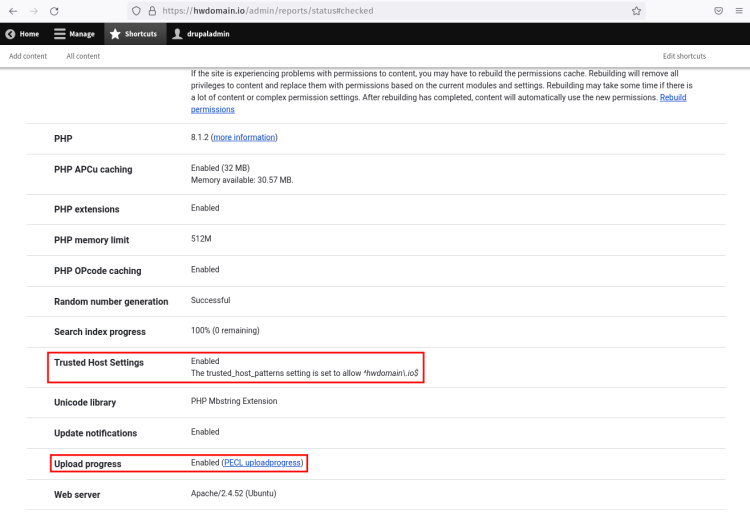
Task: Select the Add content shortcut
Action: coord(28,56)
